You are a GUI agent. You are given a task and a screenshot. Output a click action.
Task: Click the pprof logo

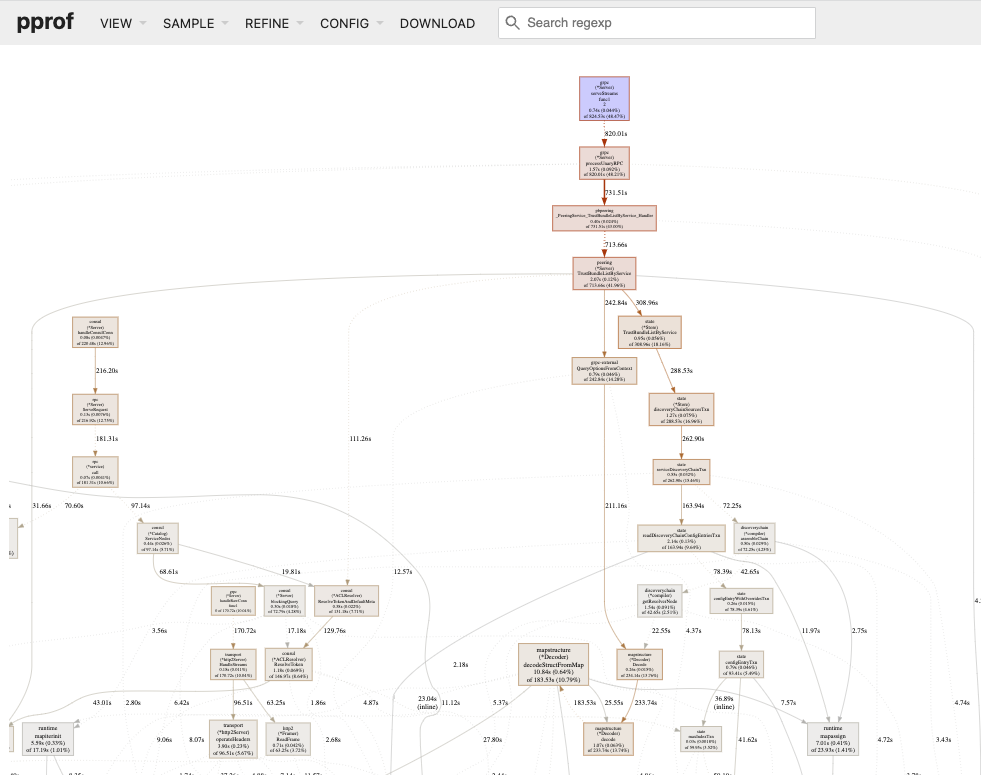pos(47,22)
